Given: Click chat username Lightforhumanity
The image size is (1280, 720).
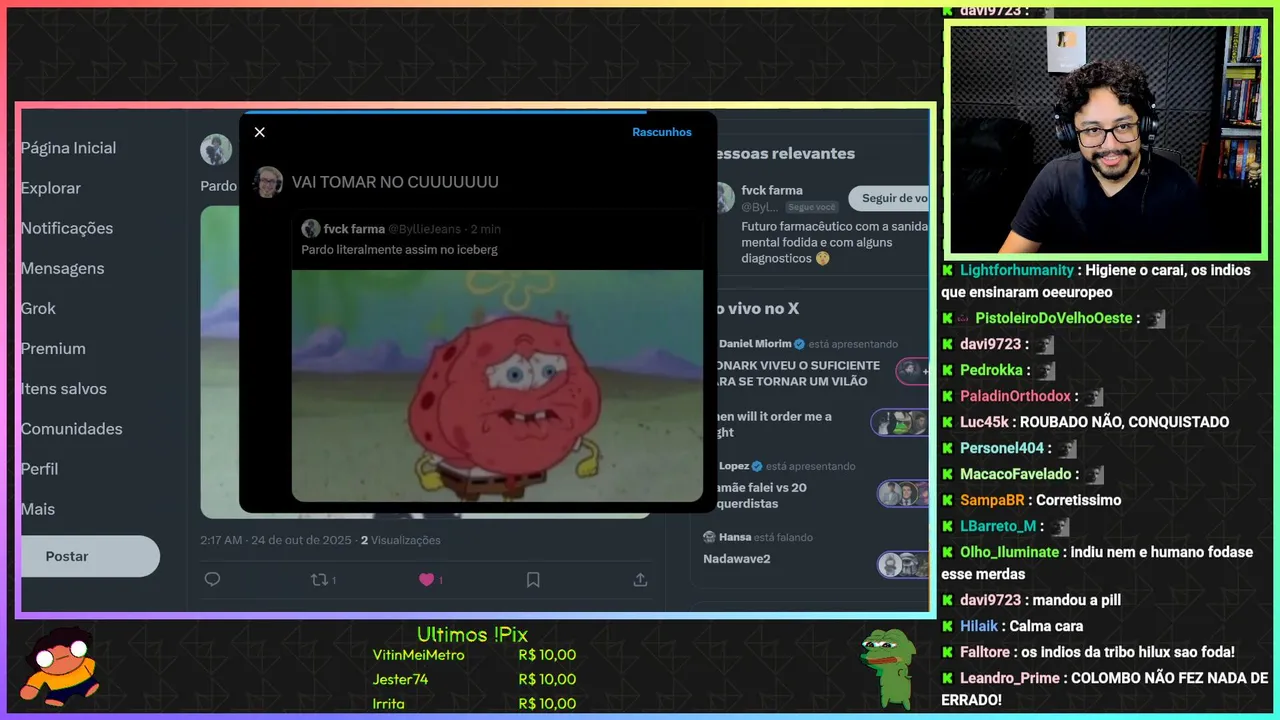Looking at the screenshot, I should pos(1017,270).
